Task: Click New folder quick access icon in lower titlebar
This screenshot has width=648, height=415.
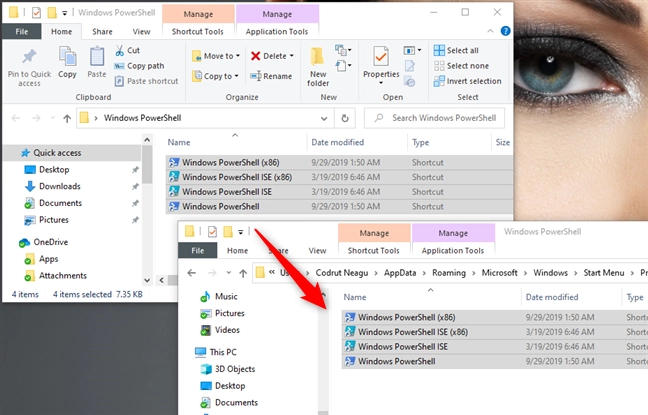Action: point(228,231)
